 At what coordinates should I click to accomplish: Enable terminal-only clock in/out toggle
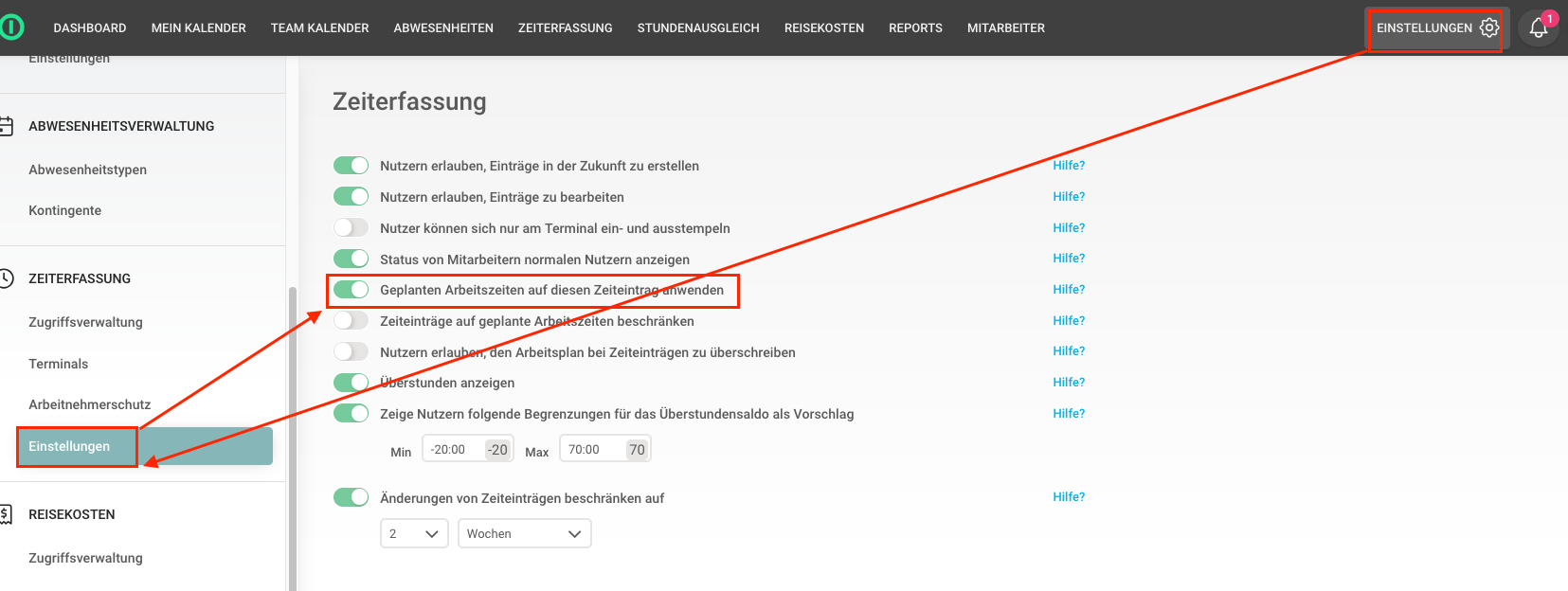coord(351,228)
